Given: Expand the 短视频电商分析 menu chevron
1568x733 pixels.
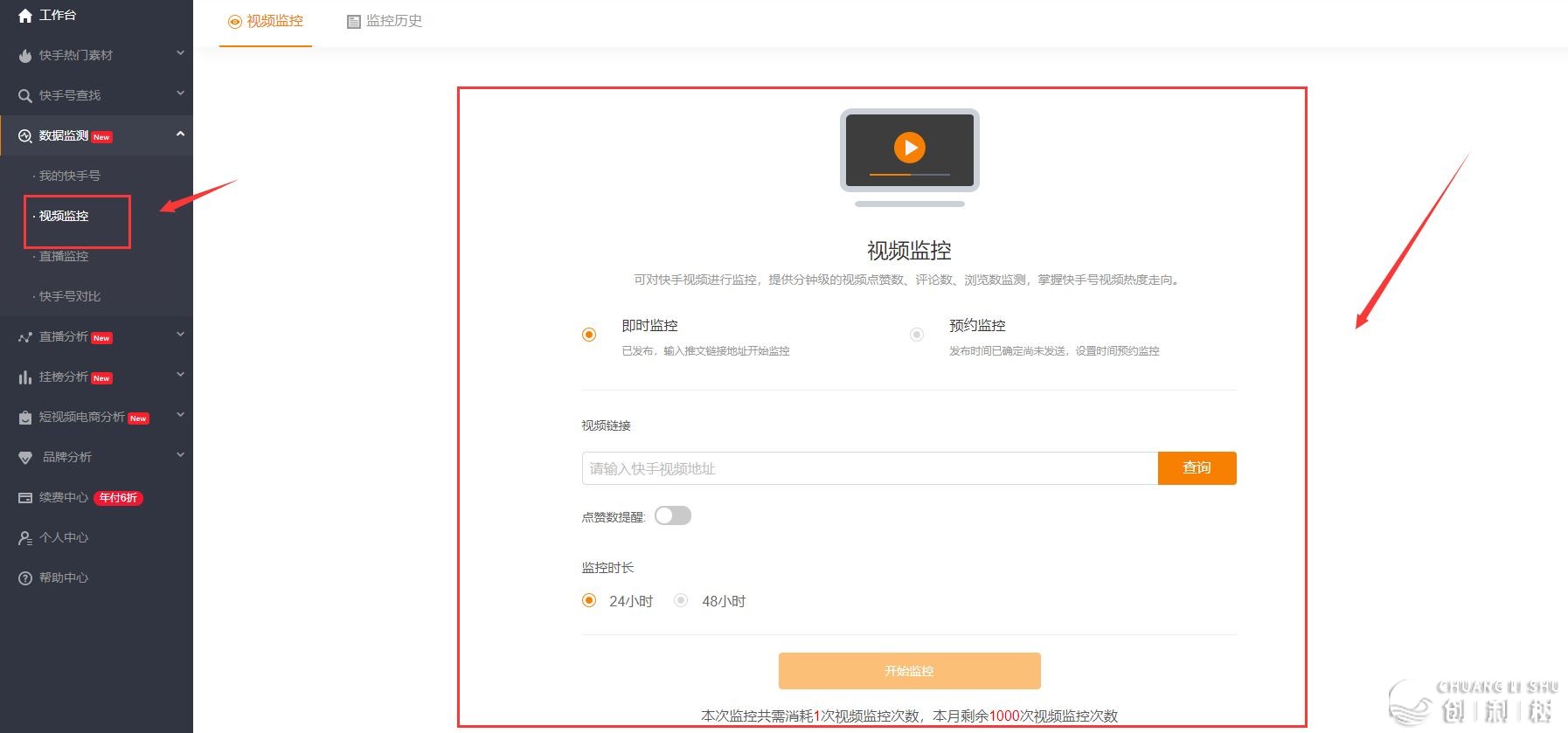Looking at the screenshot, I should tap(180, 415).
